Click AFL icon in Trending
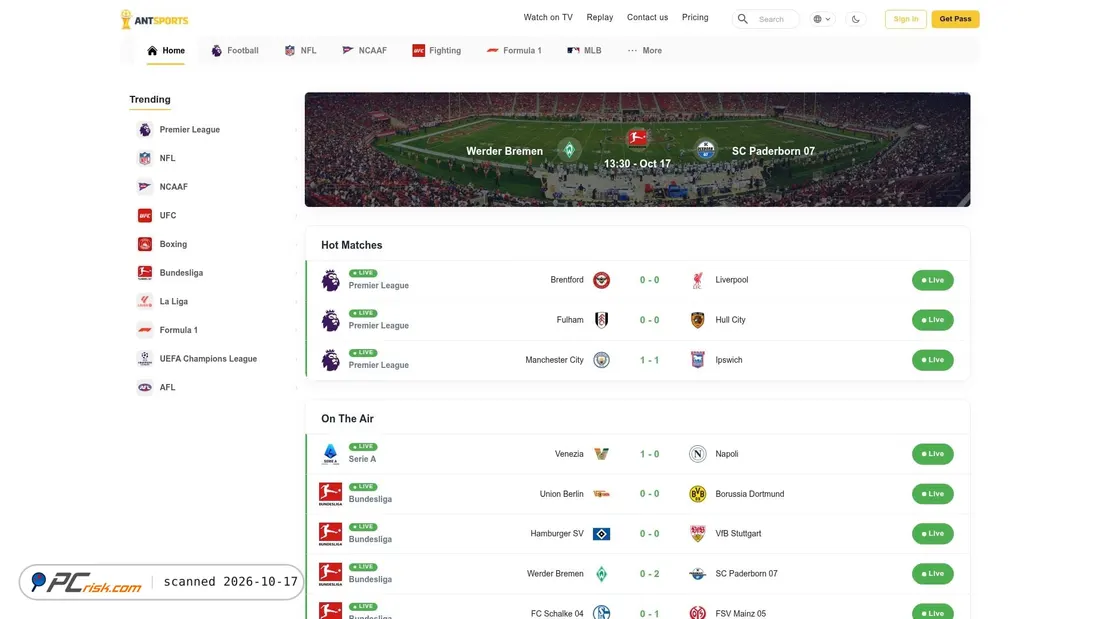 pyautogui.click(x=145, y=387)
